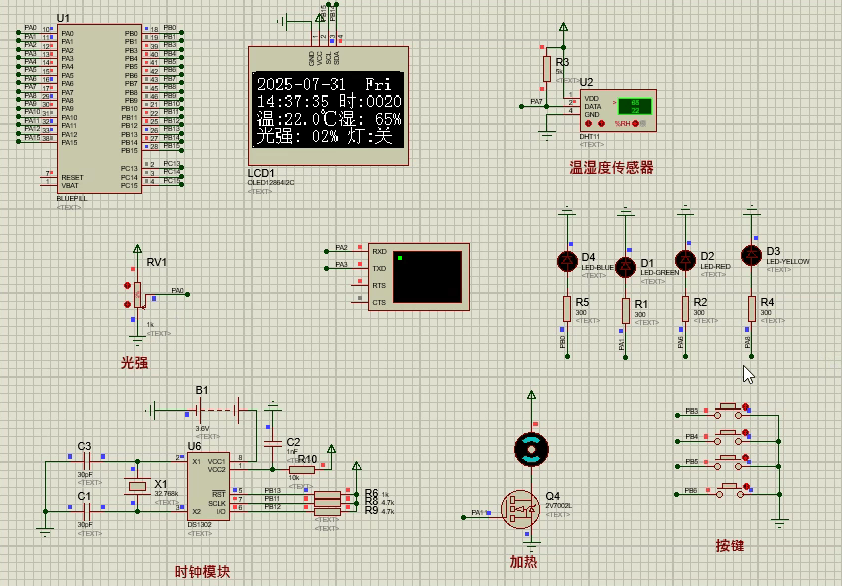Select the DHT11 sensor U2
Viewport: 842px width, 586px height.
618,110
